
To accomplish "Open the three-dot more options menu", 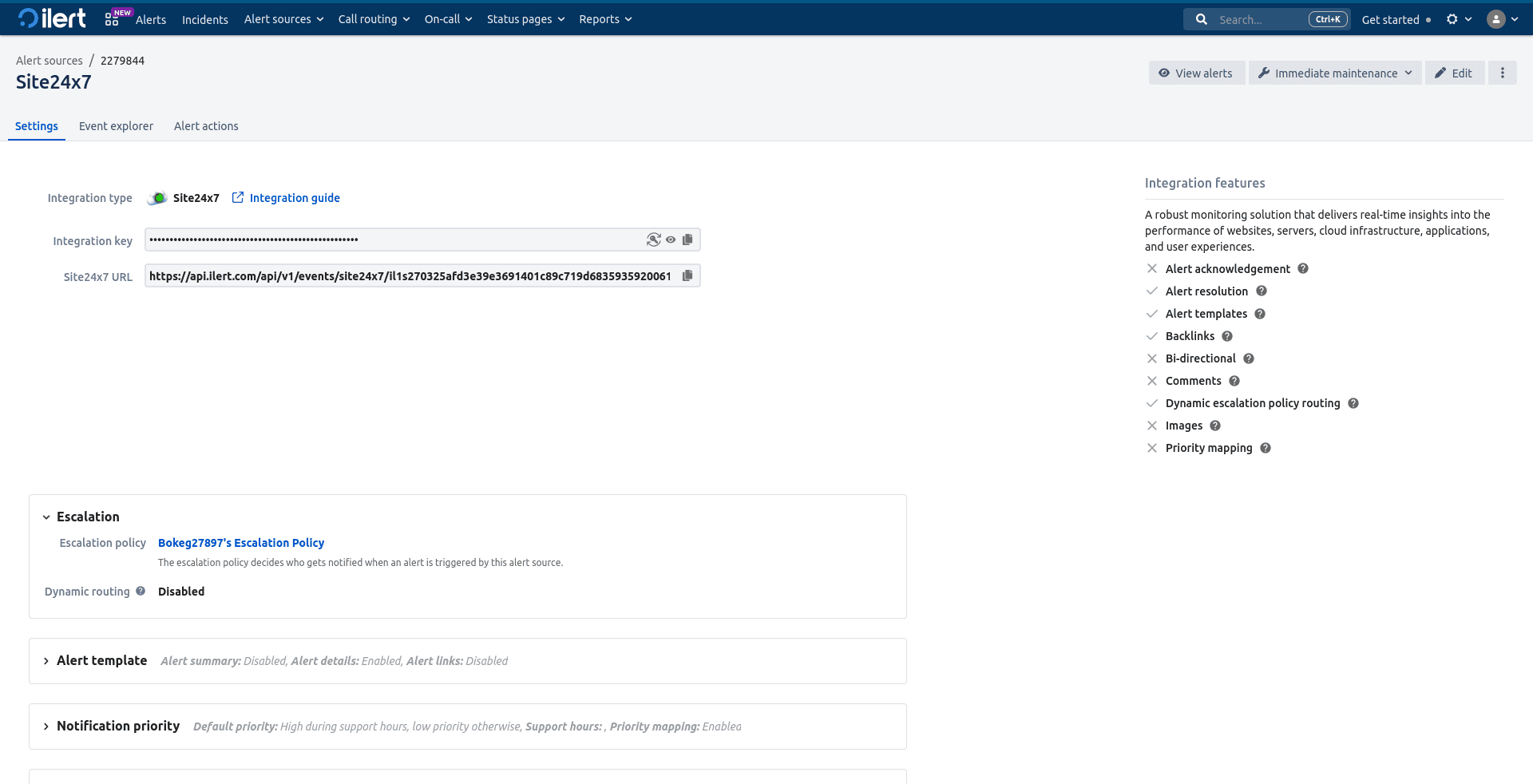I will coord(1503,73).
